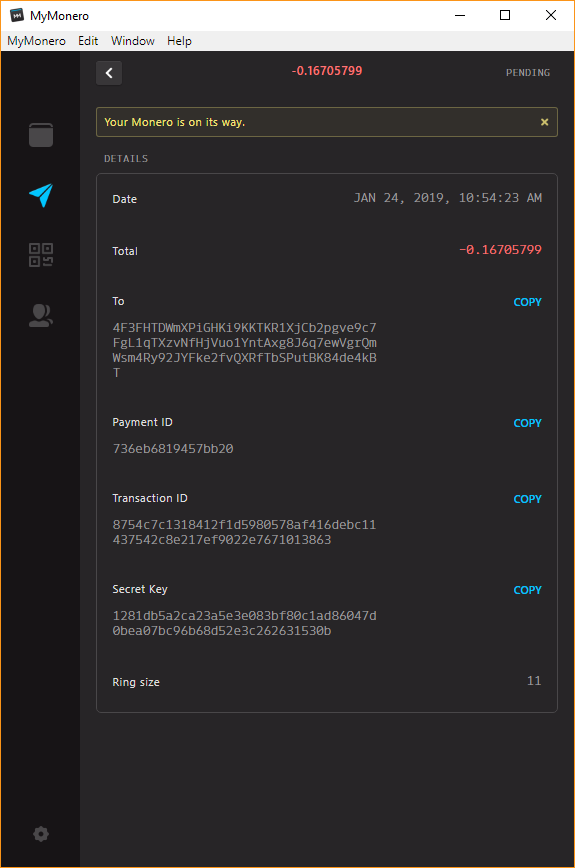Click the payment ID value 736eb6819457bb20
This screenshot has width=575, height=868.
(x=173, y=449)
